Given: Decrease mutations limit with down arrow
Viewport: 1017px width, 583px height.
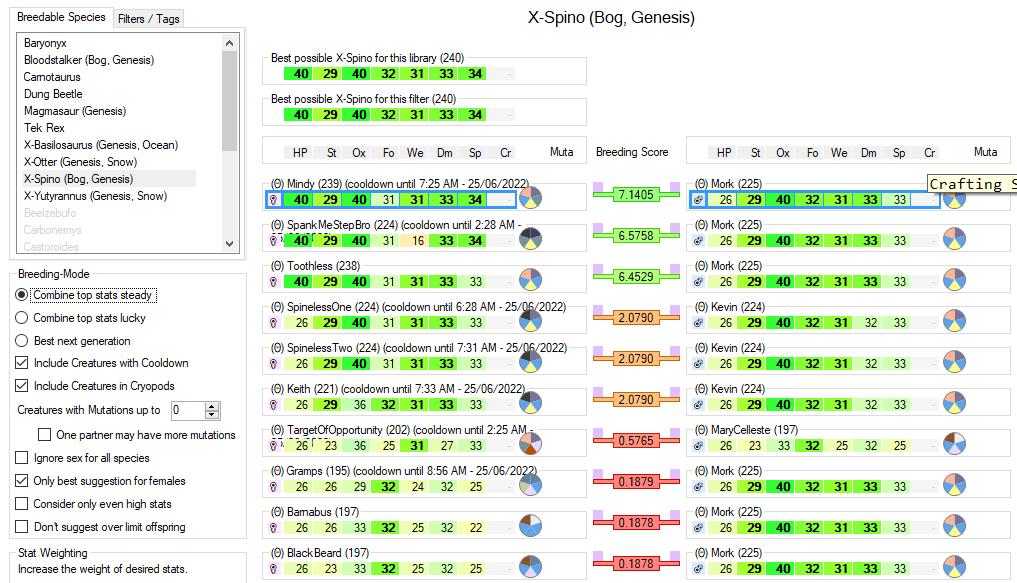Looking at the screenshot, I should (x=212, y=414).
